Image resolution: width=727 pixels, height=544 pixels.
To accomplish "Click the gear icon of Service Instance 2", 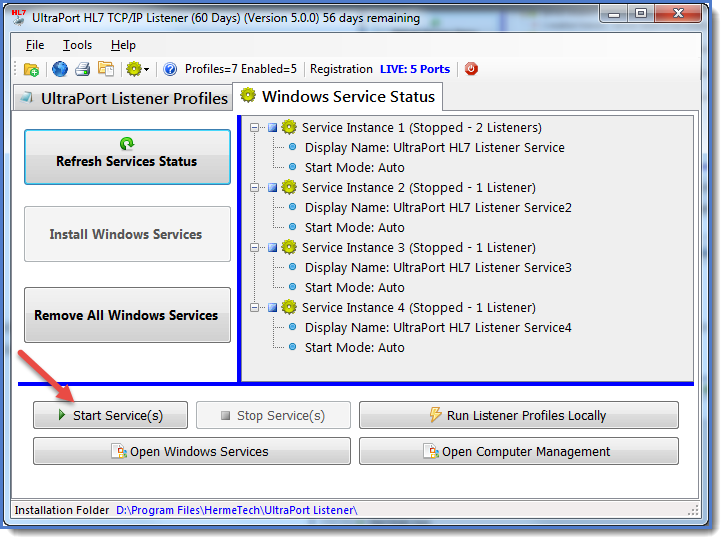I will tap(289, 187).
